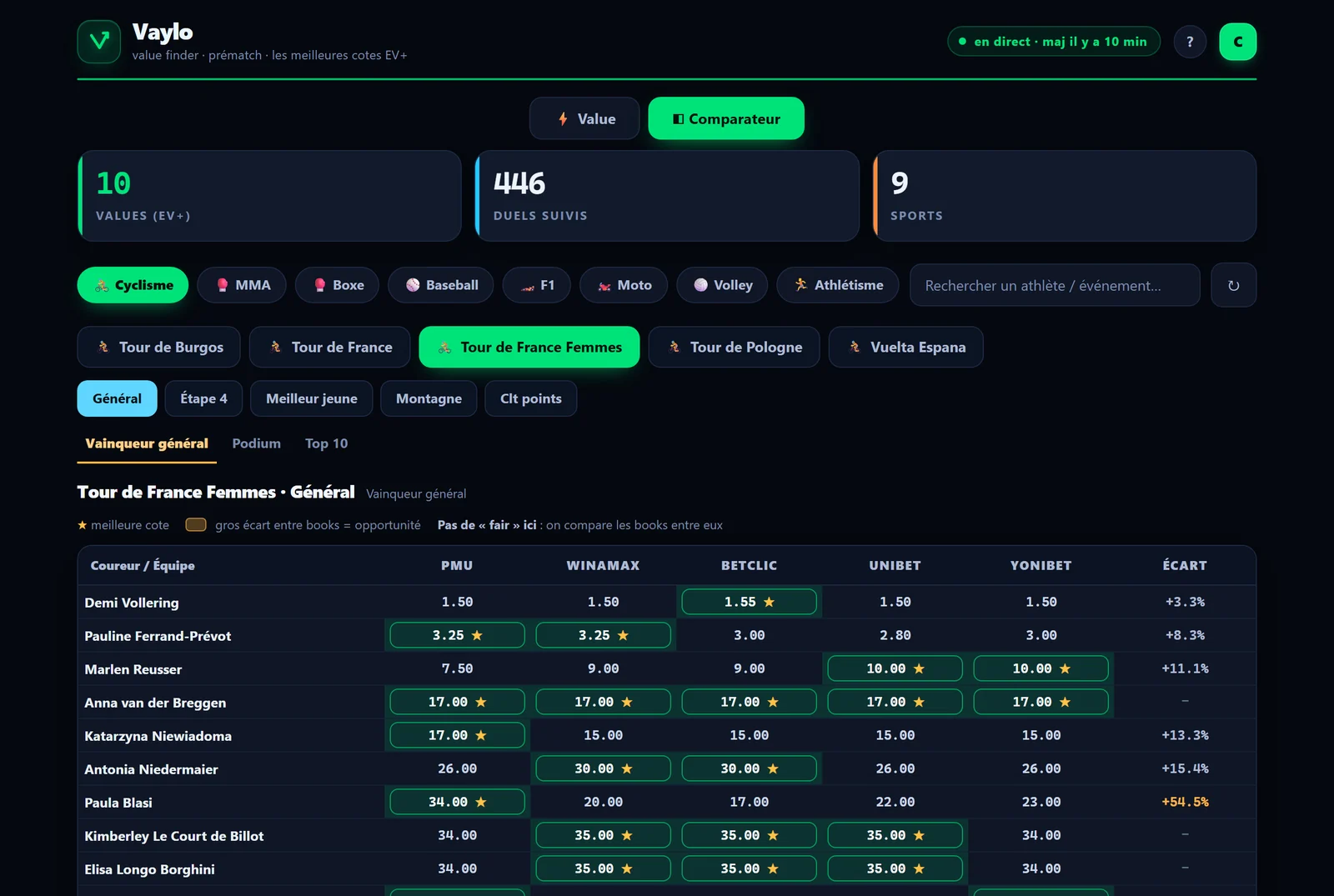Viewport: 1334px width, 896px height.
Task: Click the cyclist icon in Tour de Pologne
Action: point(675,347)
